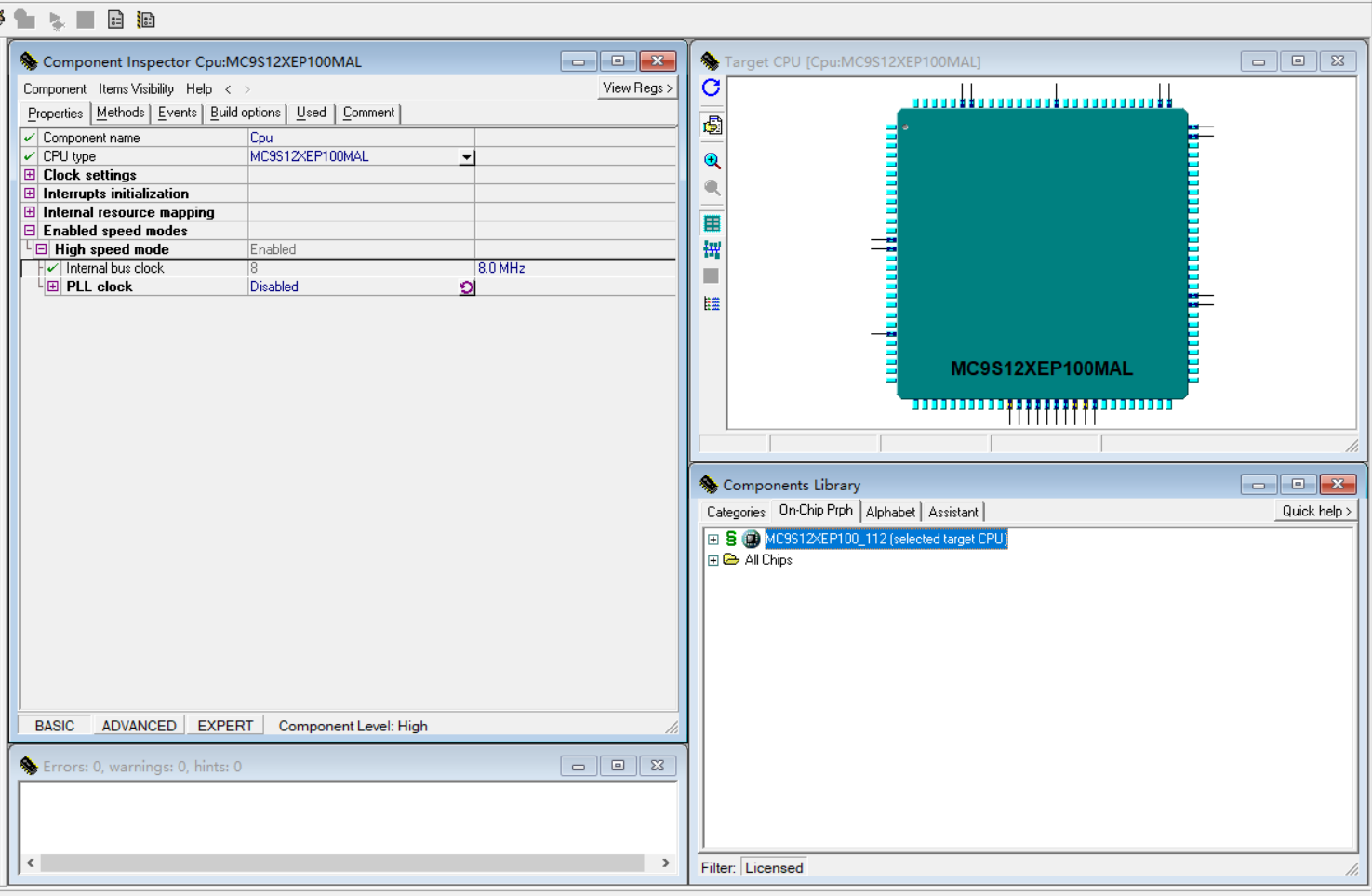Click the MC9S12XEP100MAL chip package graphic
Image resolution: width=1372 pixels, height=896 pixels.
(x=1042, y=254)
